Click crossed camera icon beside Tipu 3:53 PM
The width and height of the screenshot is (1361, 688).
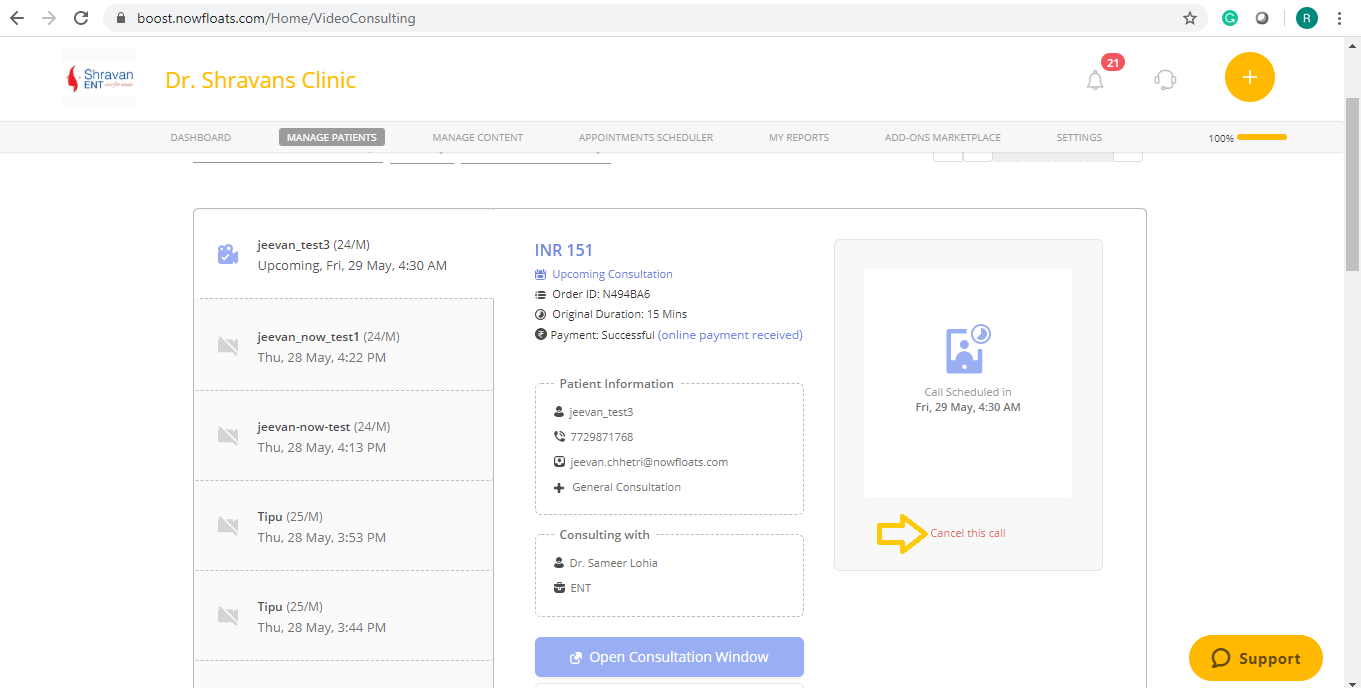(x=228, y=526)
